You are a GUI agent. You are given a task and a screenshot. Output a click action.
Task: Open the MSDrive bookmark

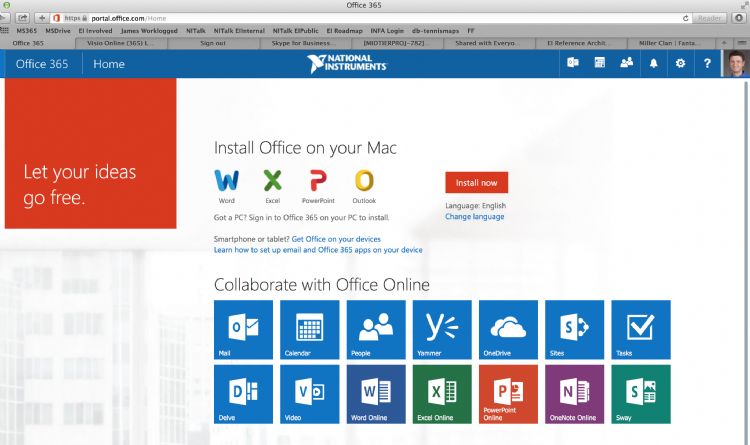click(58, 31)
